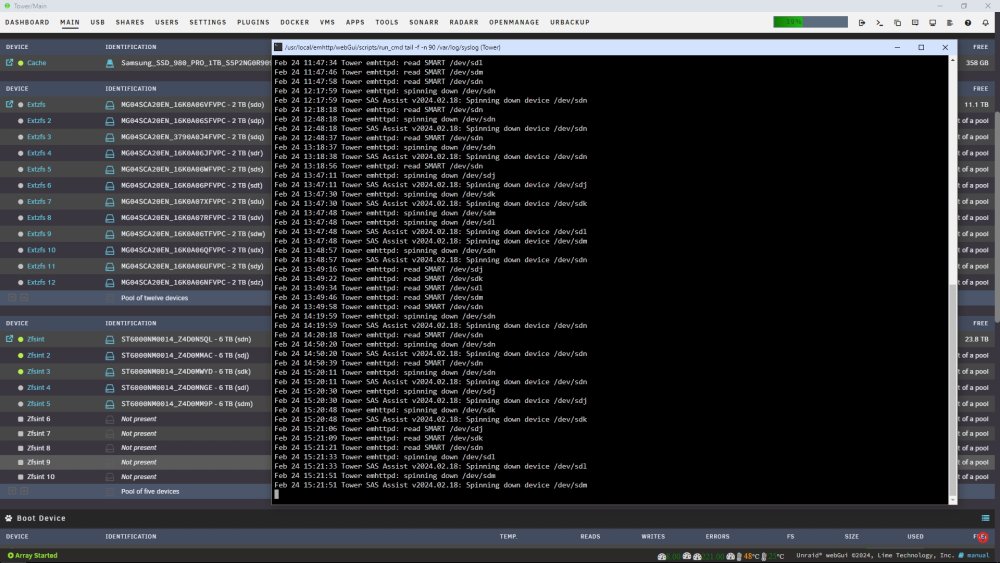Screen dimensions: 1000x563
Task: Click the 23.8 TB free value
Action: (x=976, y=340)
